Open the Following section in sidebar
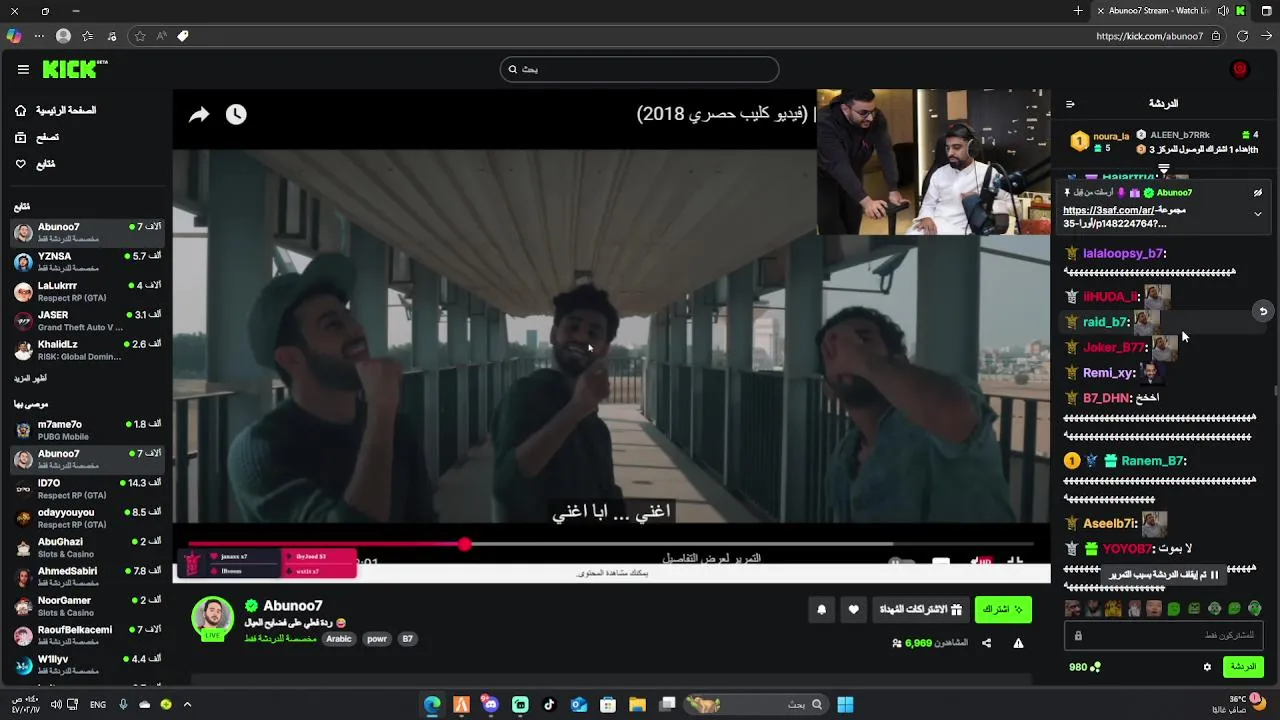The image size is (1280, 720). 35,164
